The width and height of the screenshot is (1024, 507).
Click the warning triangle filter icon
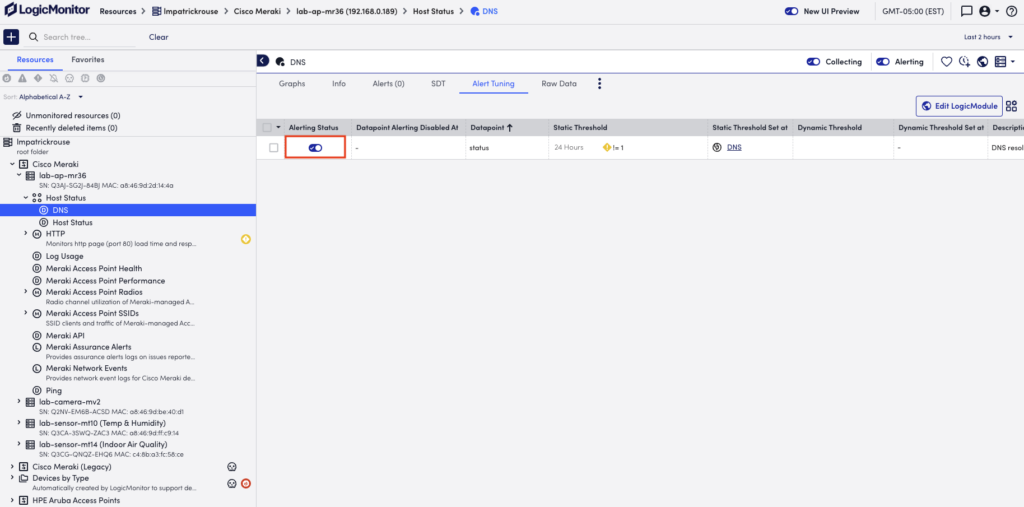click(22, 78)
